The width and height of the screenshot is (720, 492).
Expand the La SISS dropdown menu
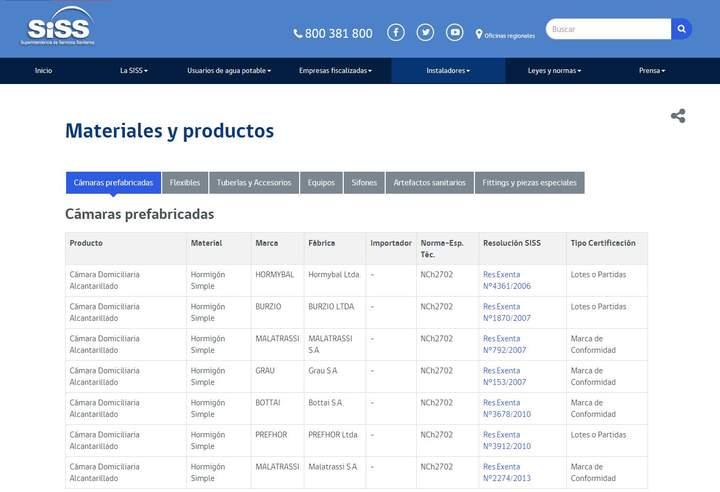point(134,71)
